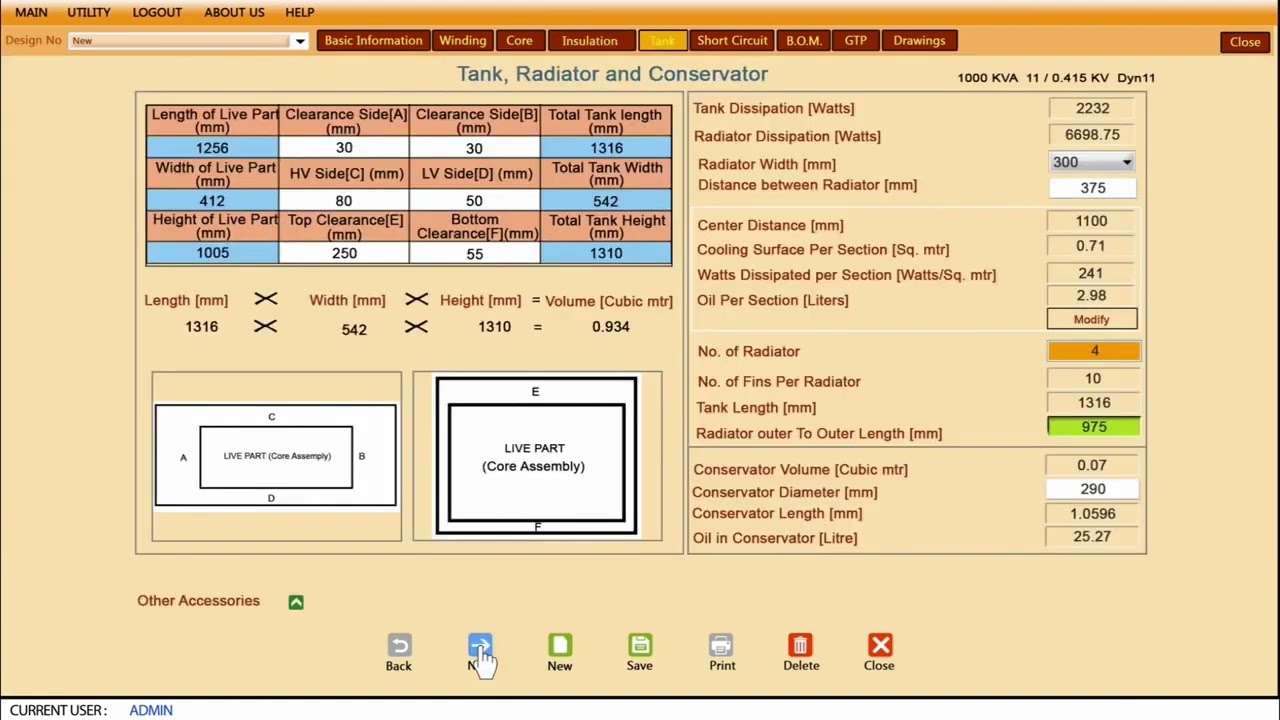Choose LOGOUT from the menu bar

pyautogui.click(x=157, y=12)
